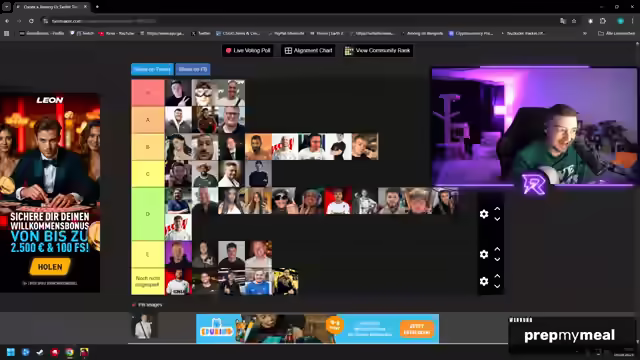Select the blue-jersey man in Noch nicht row
This screenshot has width=640, height=360.
point(258,281)
